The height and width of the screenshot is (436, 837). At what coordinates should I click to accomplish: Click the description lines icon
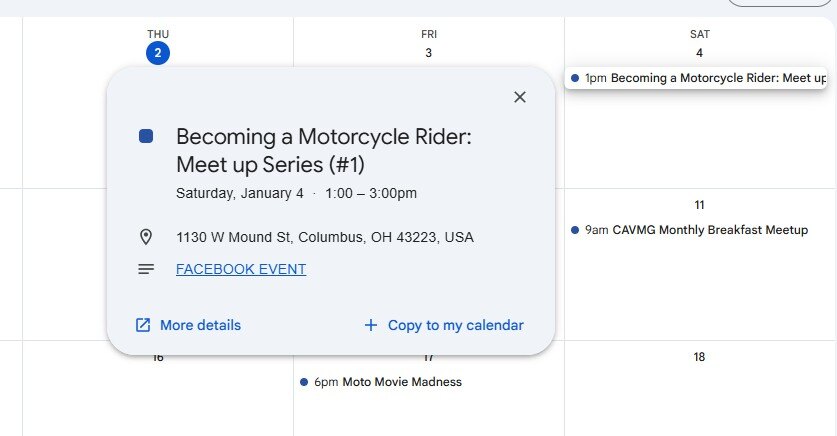(x=146, y=269)
